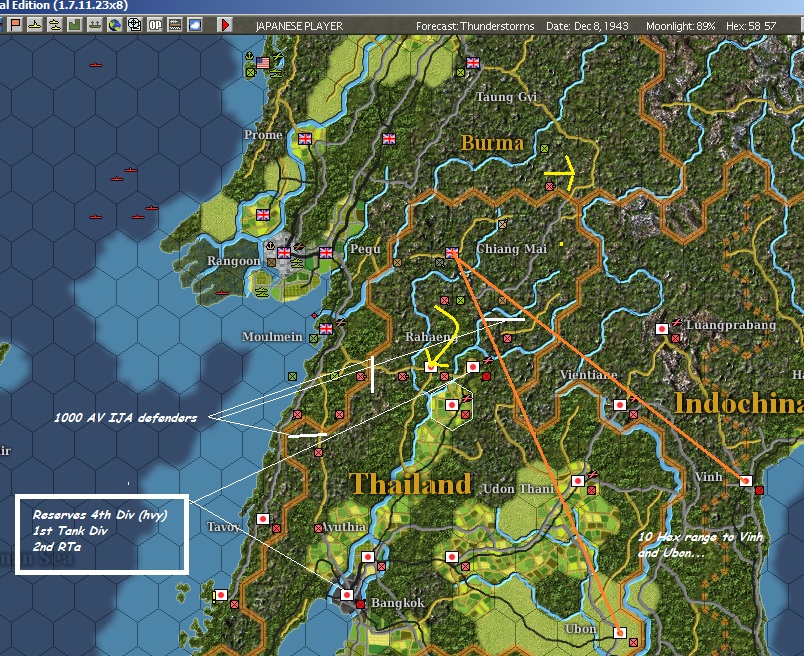Show the weather cloud overlay icon
Viewport: 804px width, 656px height.
pos(195,25)
